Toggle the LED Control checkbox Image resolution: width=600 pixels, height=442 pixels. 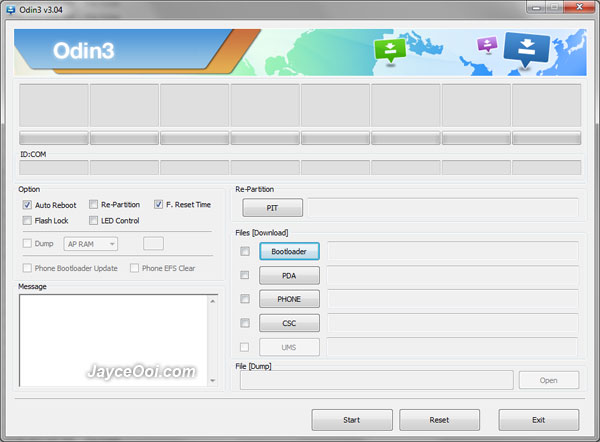[x=93, y=220]
